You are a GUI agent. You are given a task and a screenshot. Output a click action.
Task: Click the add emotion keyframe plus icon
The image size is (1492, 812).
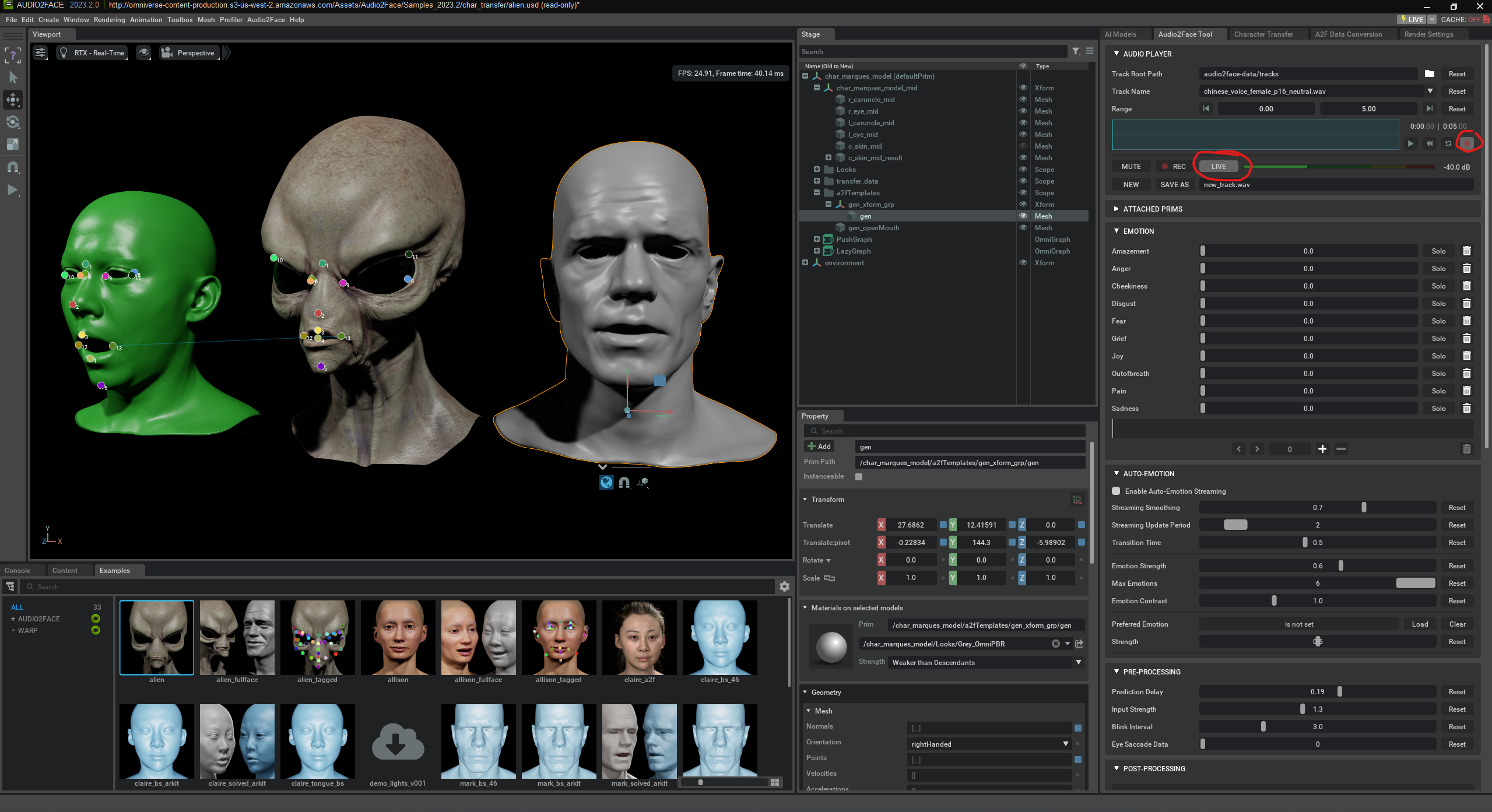point(1322,449)
